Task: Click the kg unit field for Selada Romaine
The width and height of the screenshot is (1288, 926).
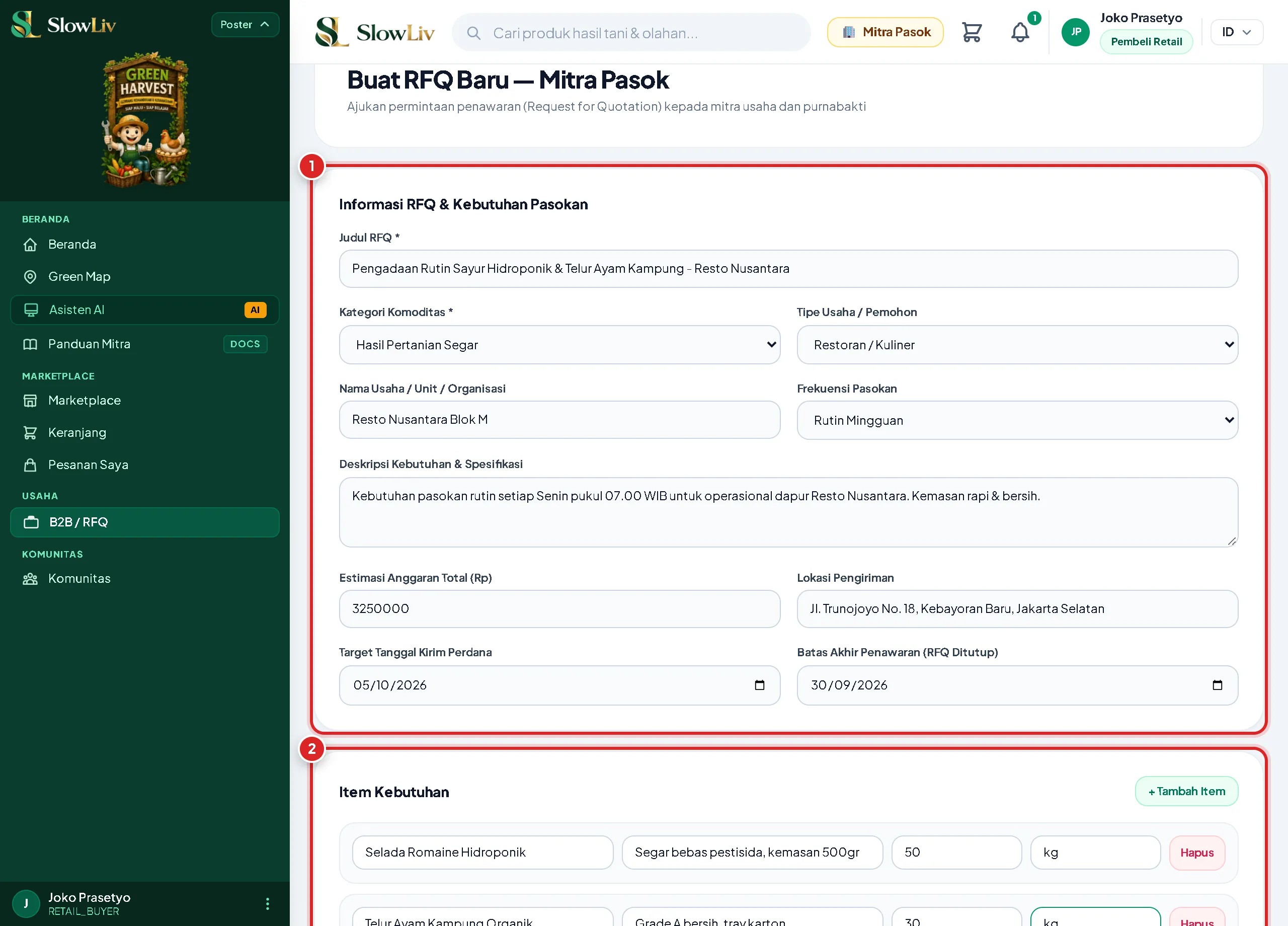Action: (1095, 853)
